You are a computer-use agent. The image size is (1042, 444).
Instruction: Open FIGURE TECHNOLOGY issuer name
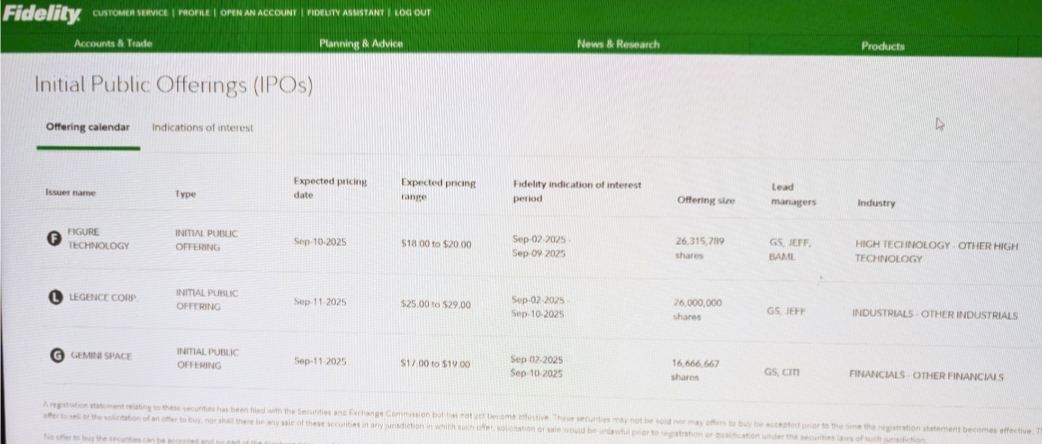99,239
